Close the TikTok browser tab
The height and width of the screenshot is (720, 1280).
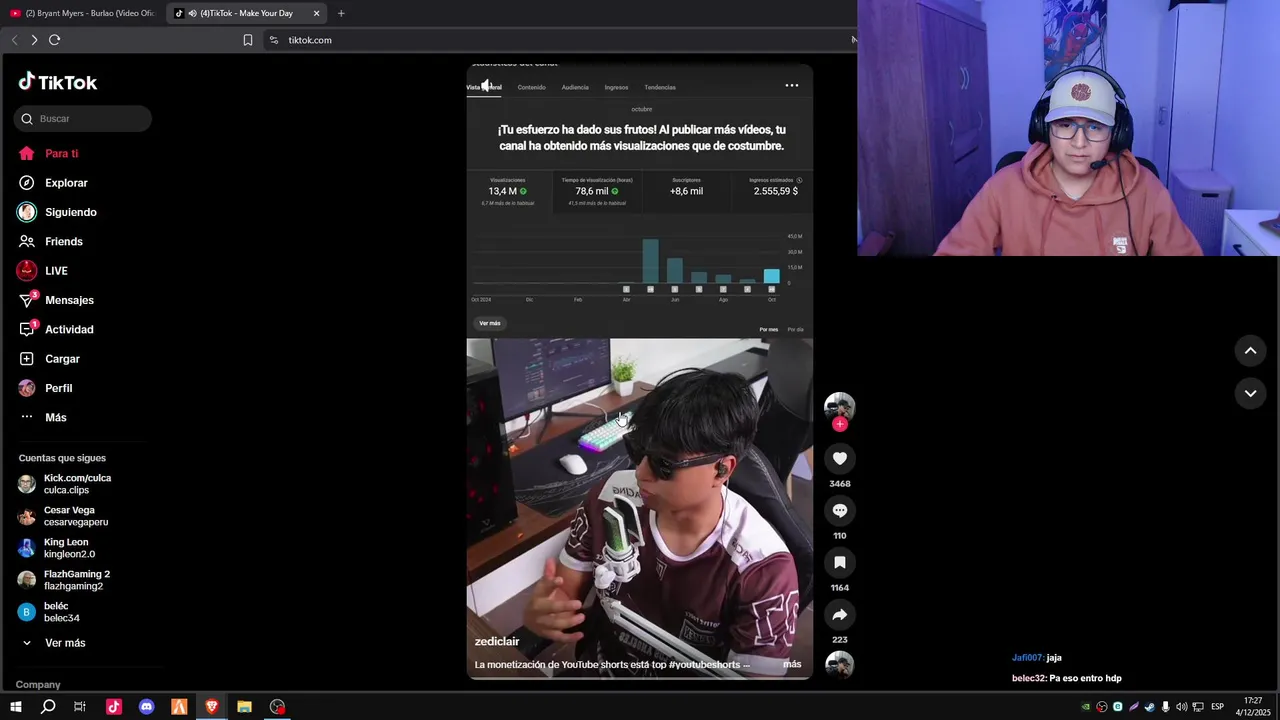click(x=317, y=13)
